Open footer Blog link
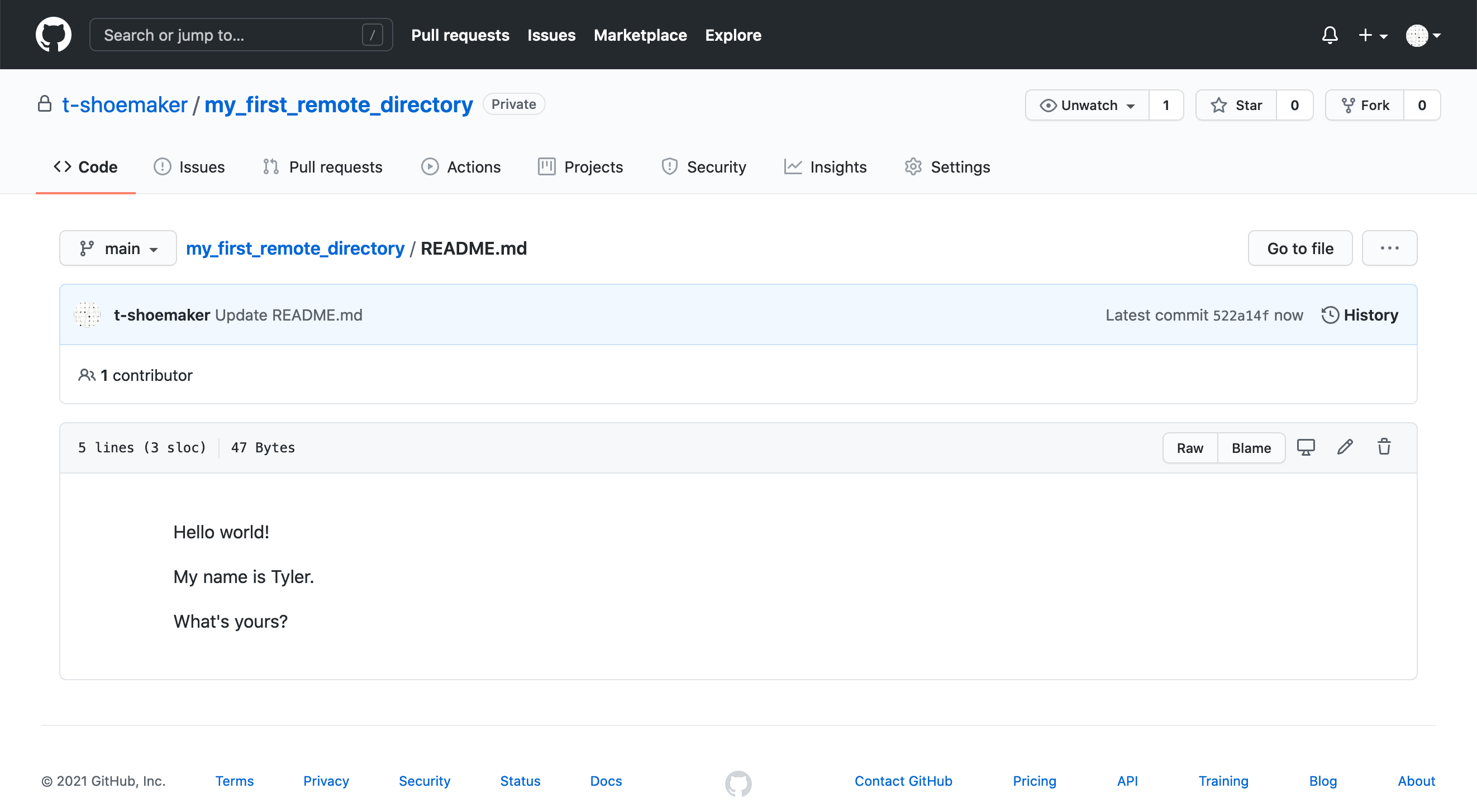Image resolution: width=1477 pixels, height=812 pixels. 1323,781
